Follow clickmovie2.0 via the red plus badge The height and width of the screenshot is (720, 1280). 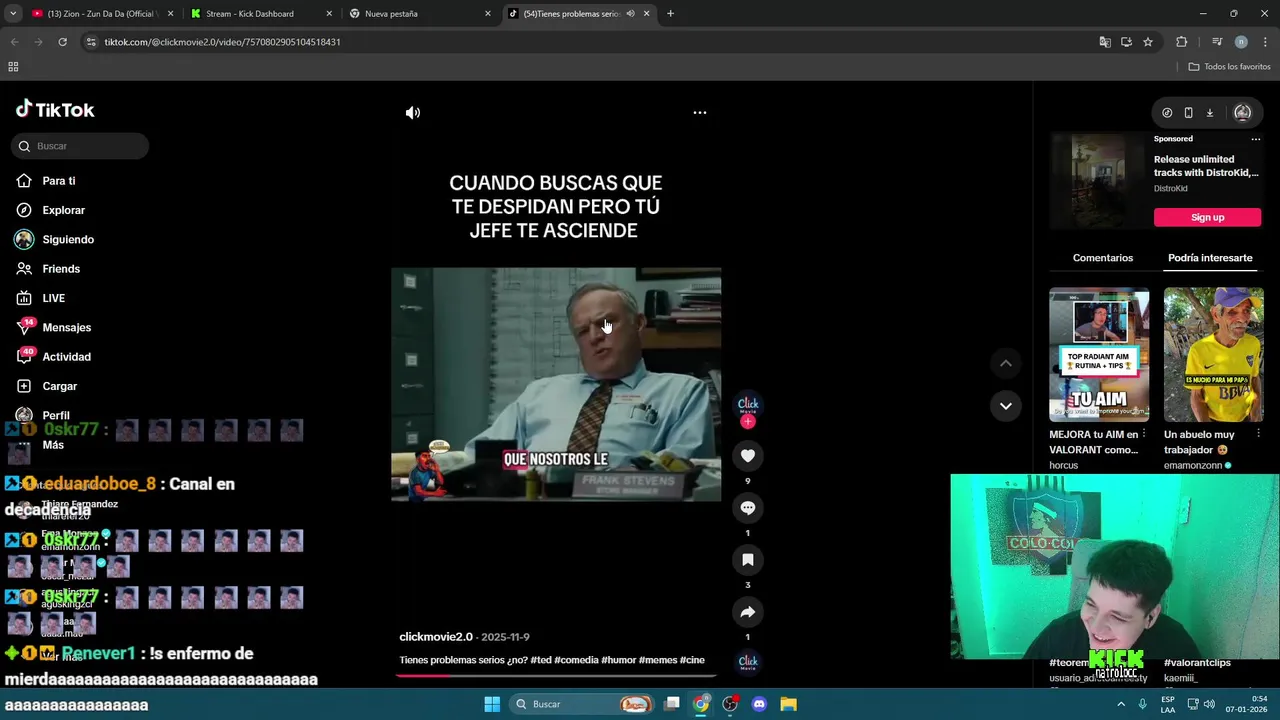tap(747, 422)
